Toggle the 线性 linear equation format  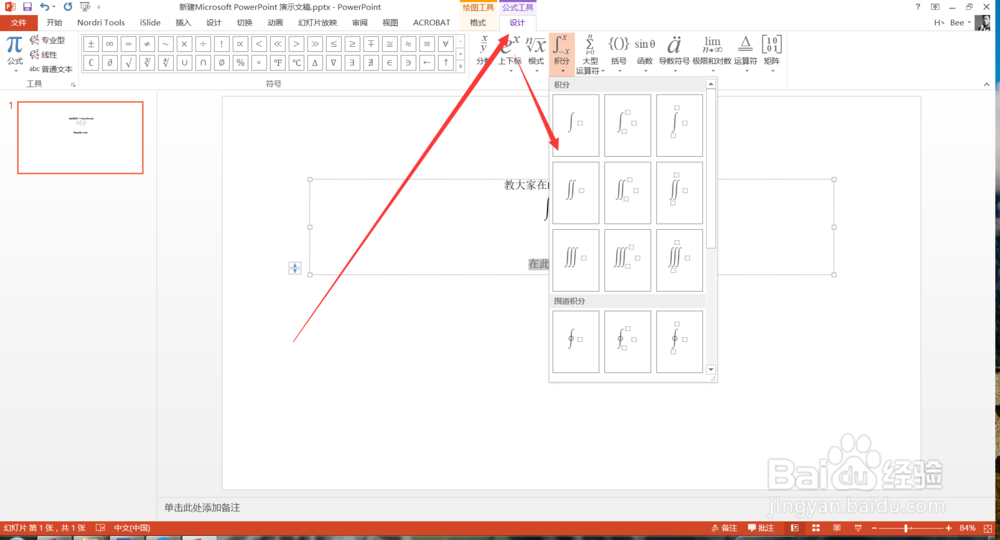coord(43,54)
